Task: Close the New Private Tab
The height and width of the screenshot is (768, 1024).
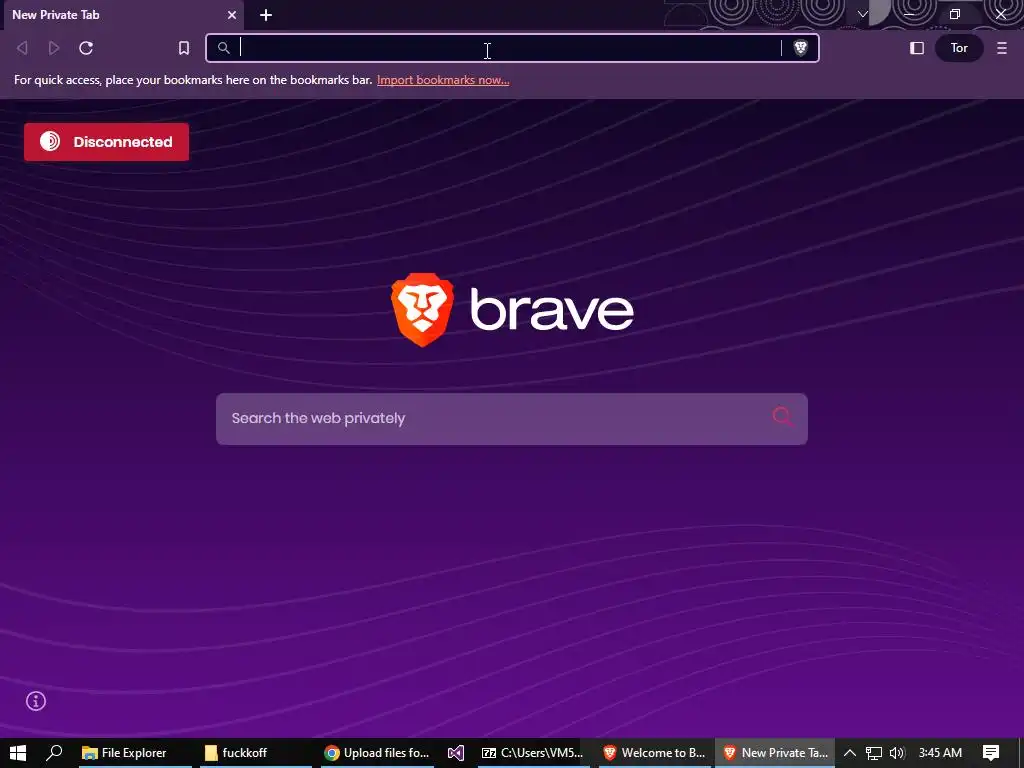Action: click(231, 15)
